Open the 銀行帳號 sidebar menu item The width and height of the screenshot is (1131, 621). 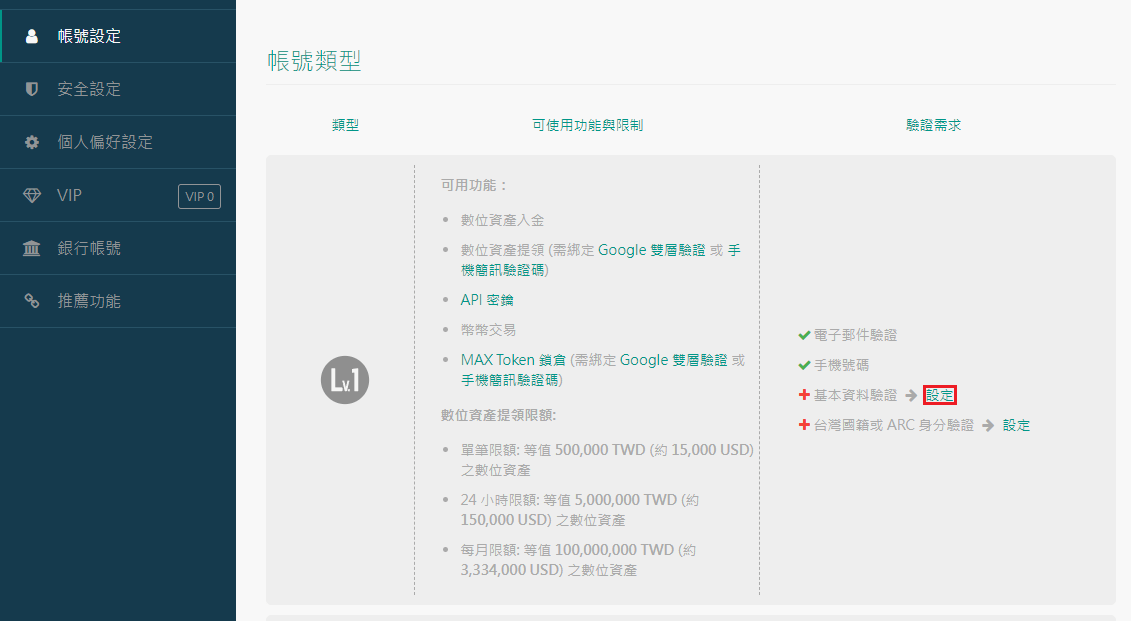[89, 248]
